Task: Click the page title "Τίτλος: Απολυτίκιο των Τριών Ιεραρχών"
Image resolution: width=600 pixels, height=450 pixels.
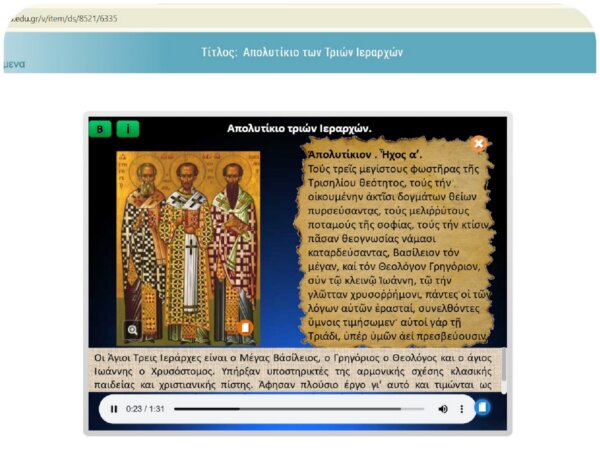Action: (301, 52)
